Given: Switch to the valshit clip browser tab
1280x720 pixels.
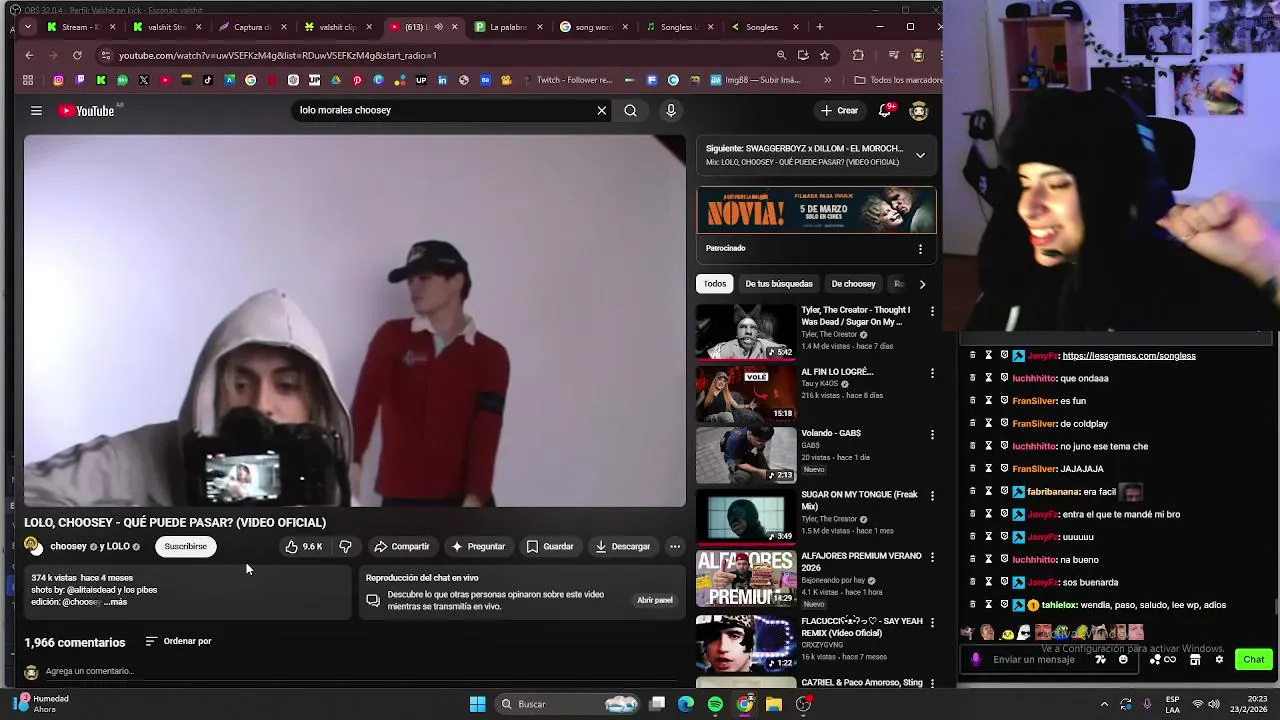Looking at the screenshot, I should click(337, 27).
